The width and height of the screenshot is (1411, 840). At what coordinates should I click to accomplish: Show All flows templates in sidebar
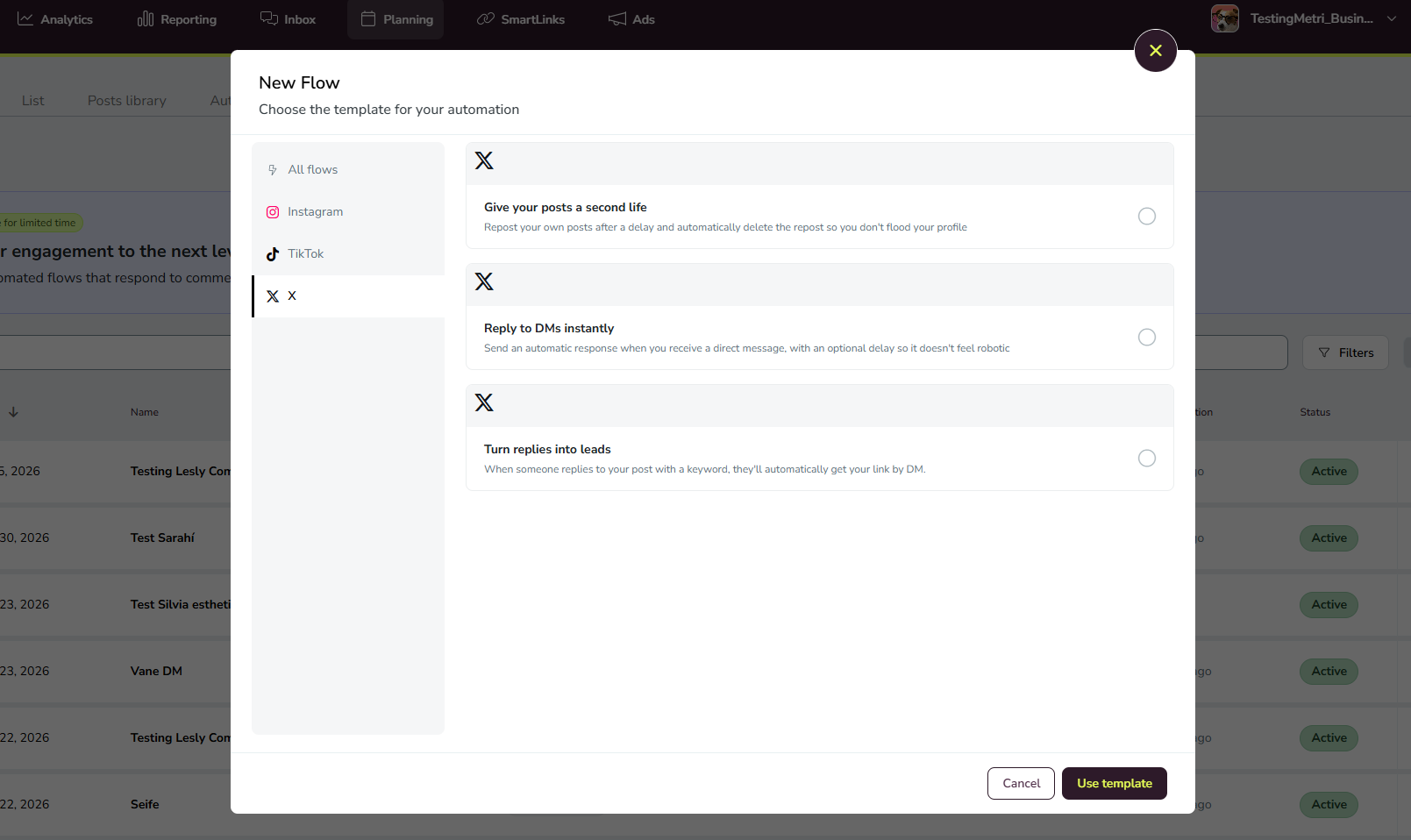tap(348, 170)
